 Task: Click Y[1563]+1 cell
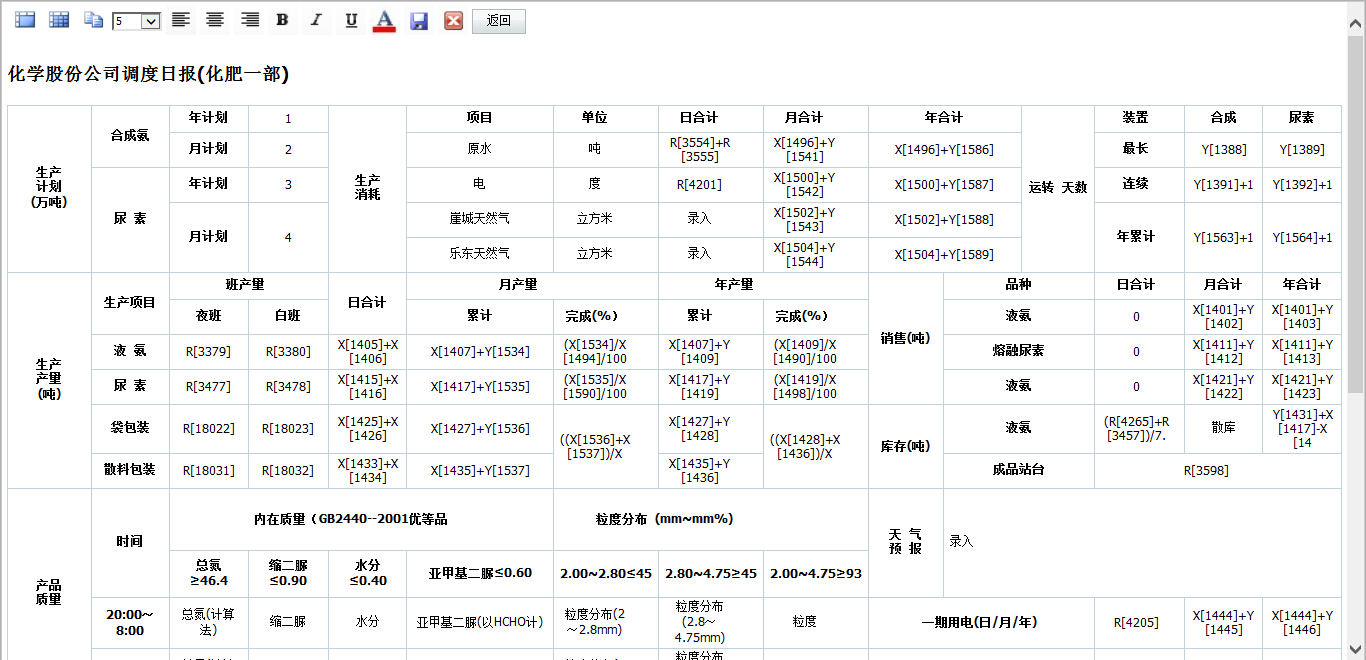tap(1223, 238)
